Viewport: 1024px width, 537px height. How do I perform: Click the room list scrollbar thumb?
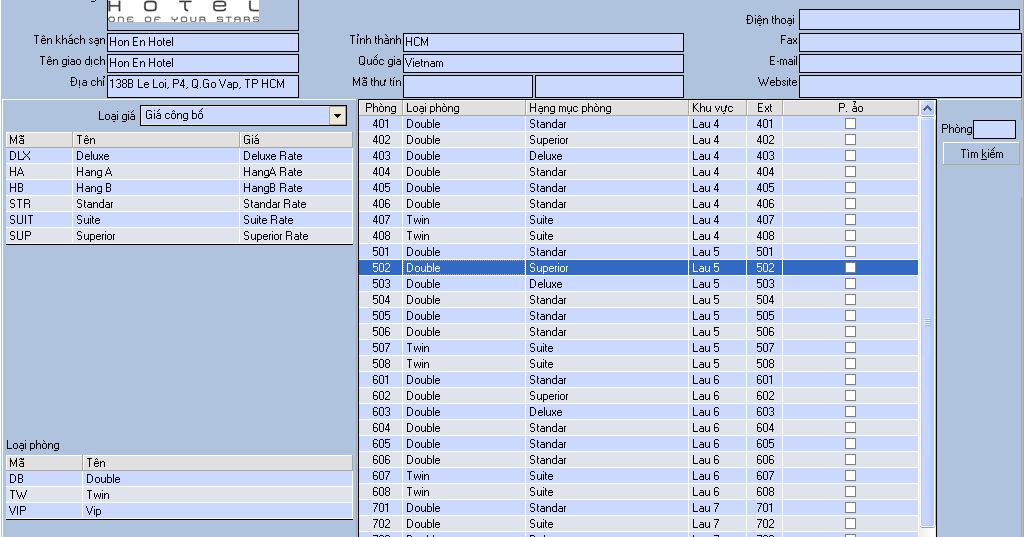927,321
